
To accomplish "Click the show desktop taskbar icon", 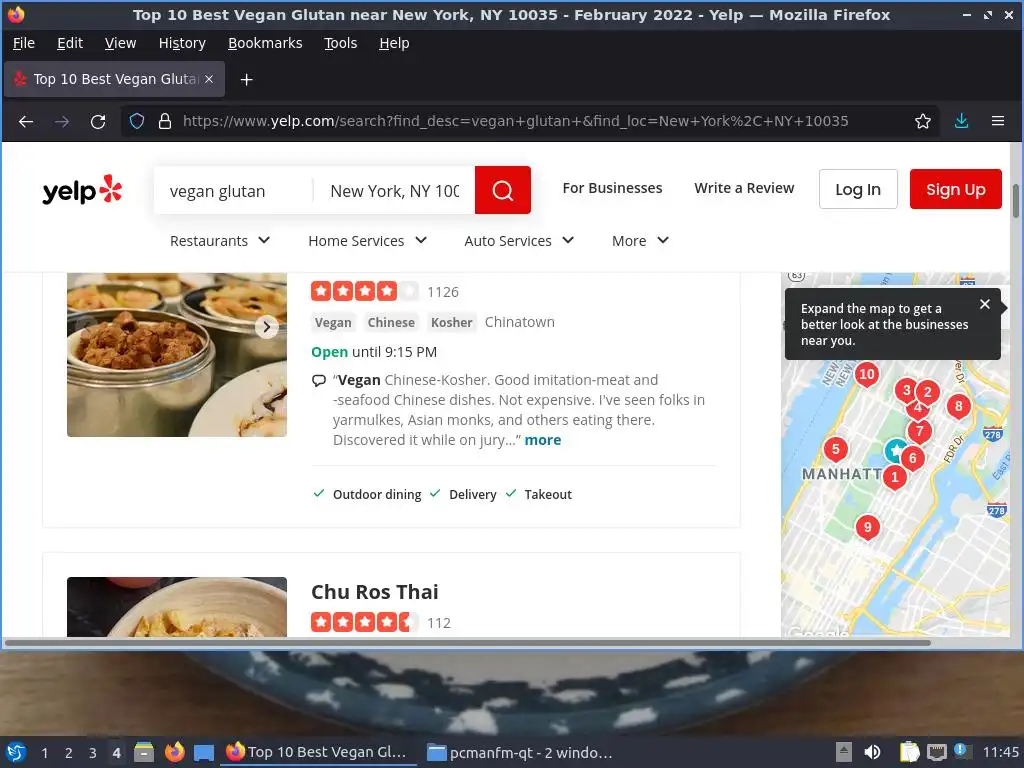I will point(204,752).
